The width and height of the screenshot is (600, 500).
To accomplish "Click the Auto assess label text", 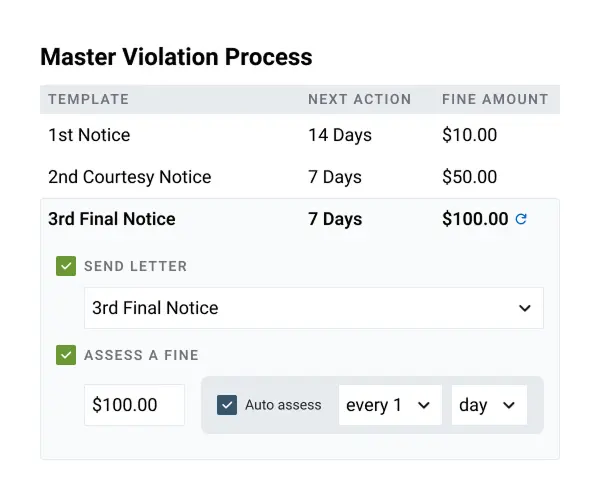I will tap(283, 405).
